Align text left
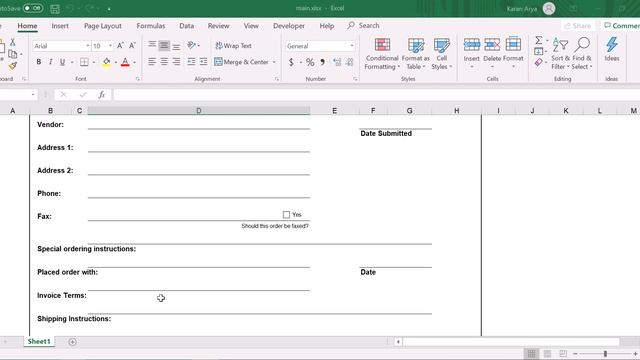 click(x=152, y=62)
